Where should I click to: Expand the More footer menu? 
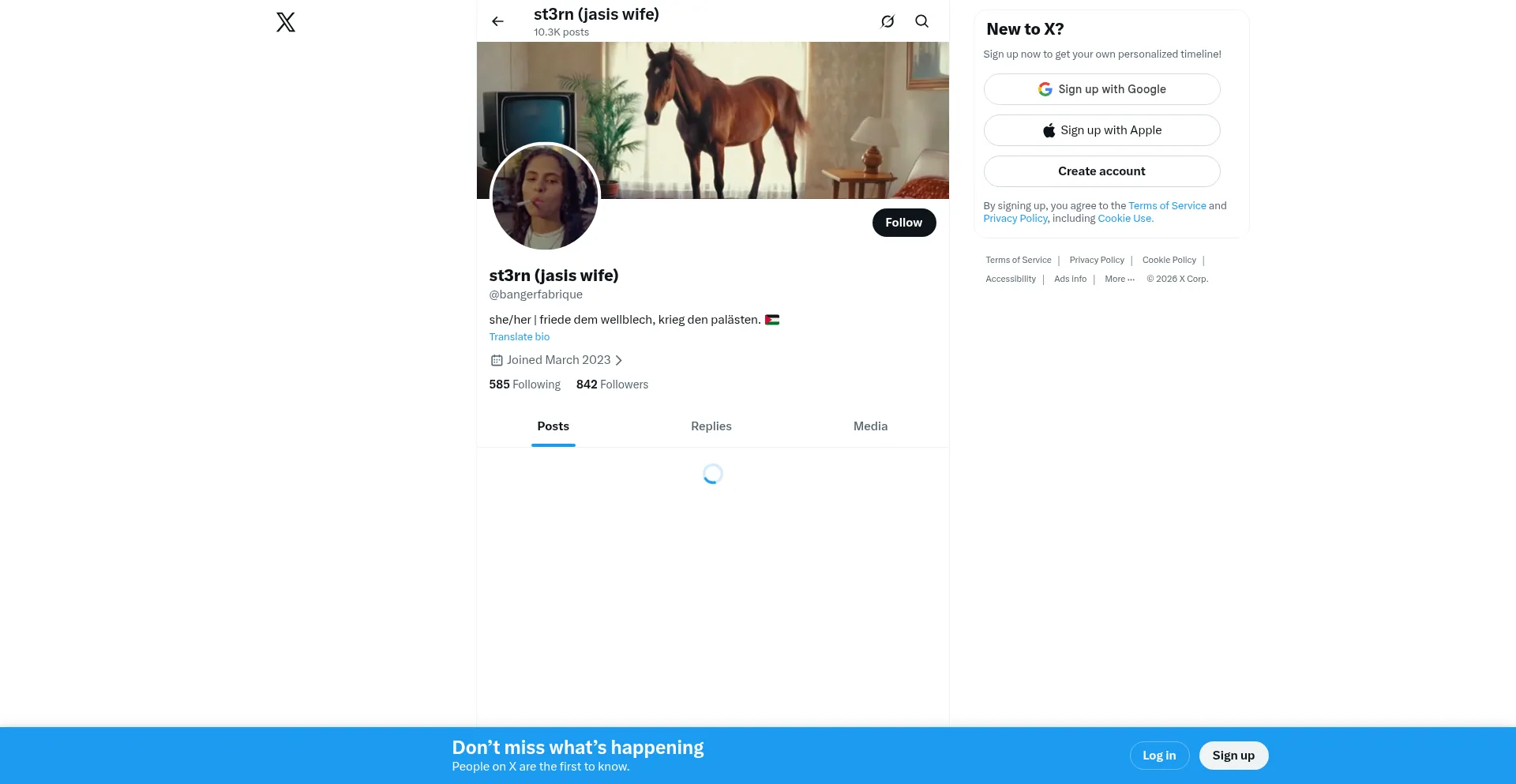click(1120, 279)
